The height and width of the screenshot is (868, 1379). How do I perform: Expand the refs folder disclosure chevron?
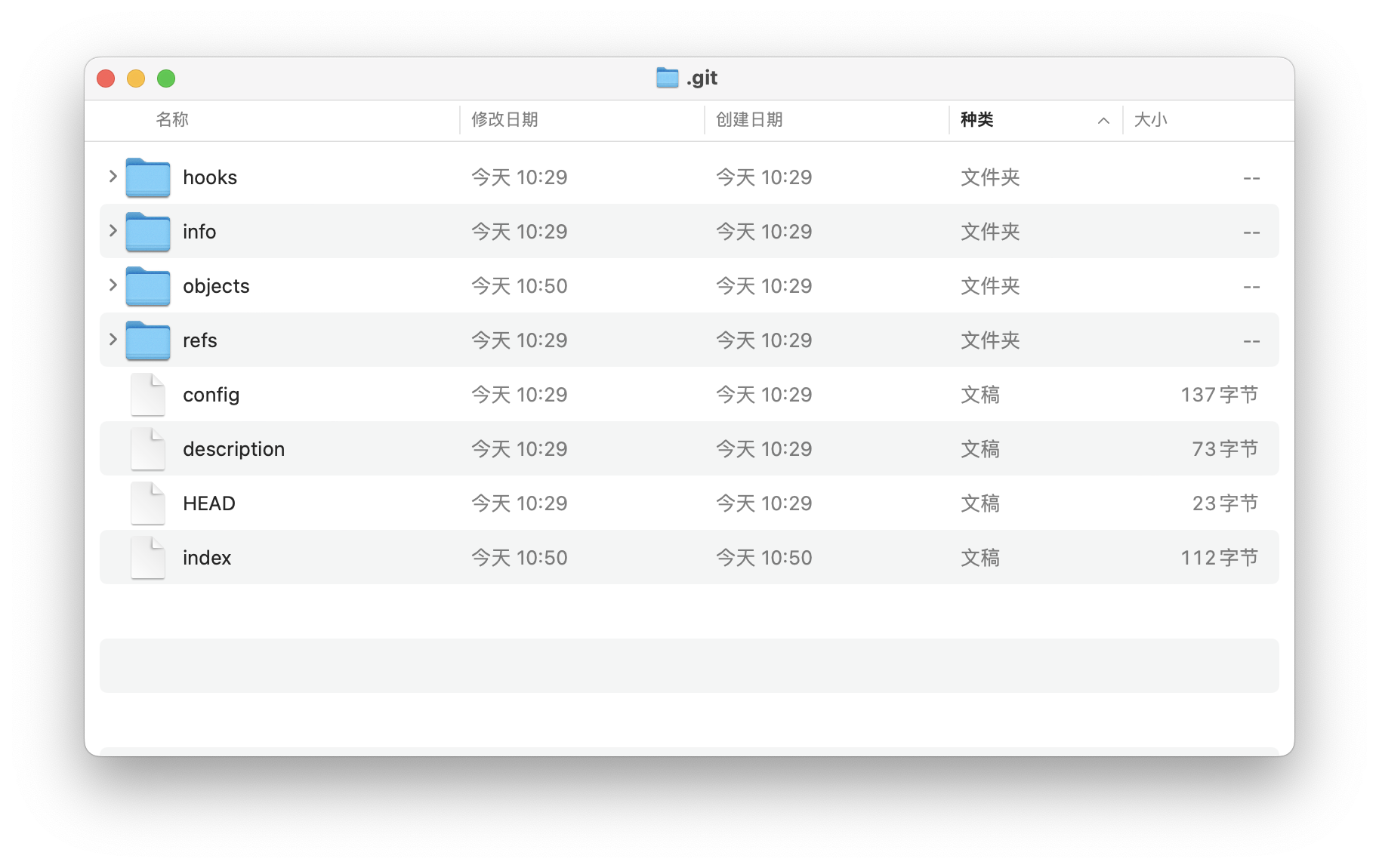point(113,340)
